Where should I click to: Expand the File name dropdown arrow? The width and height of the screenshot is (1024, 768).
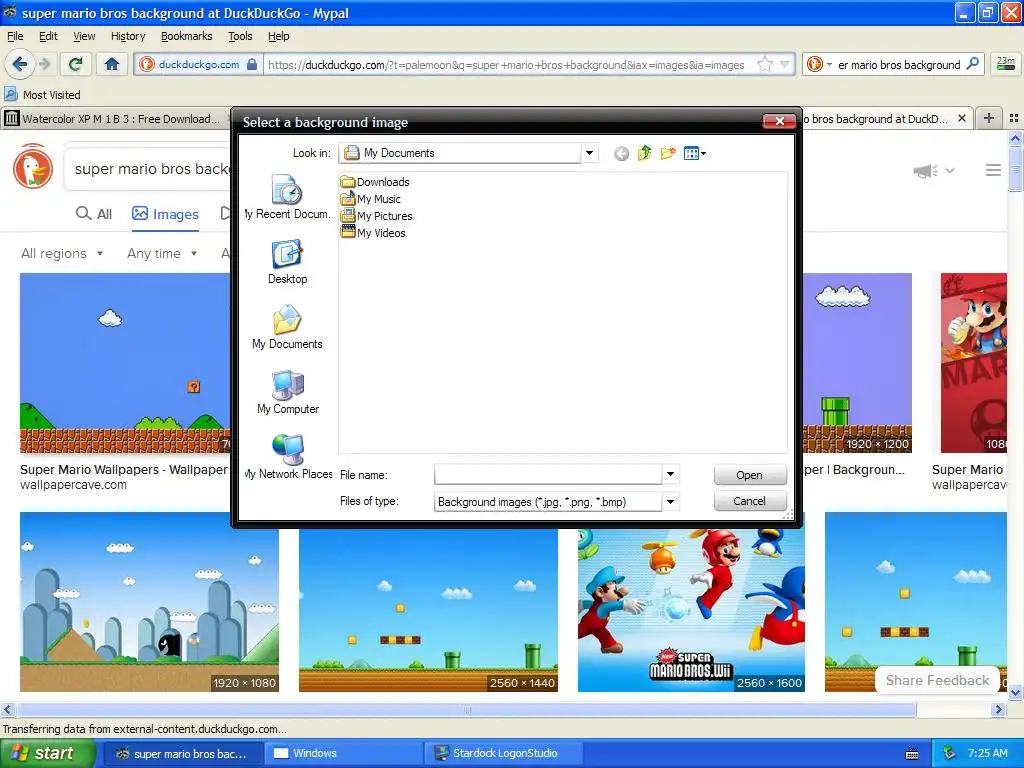pyautogui.click(x=670, y=474)
